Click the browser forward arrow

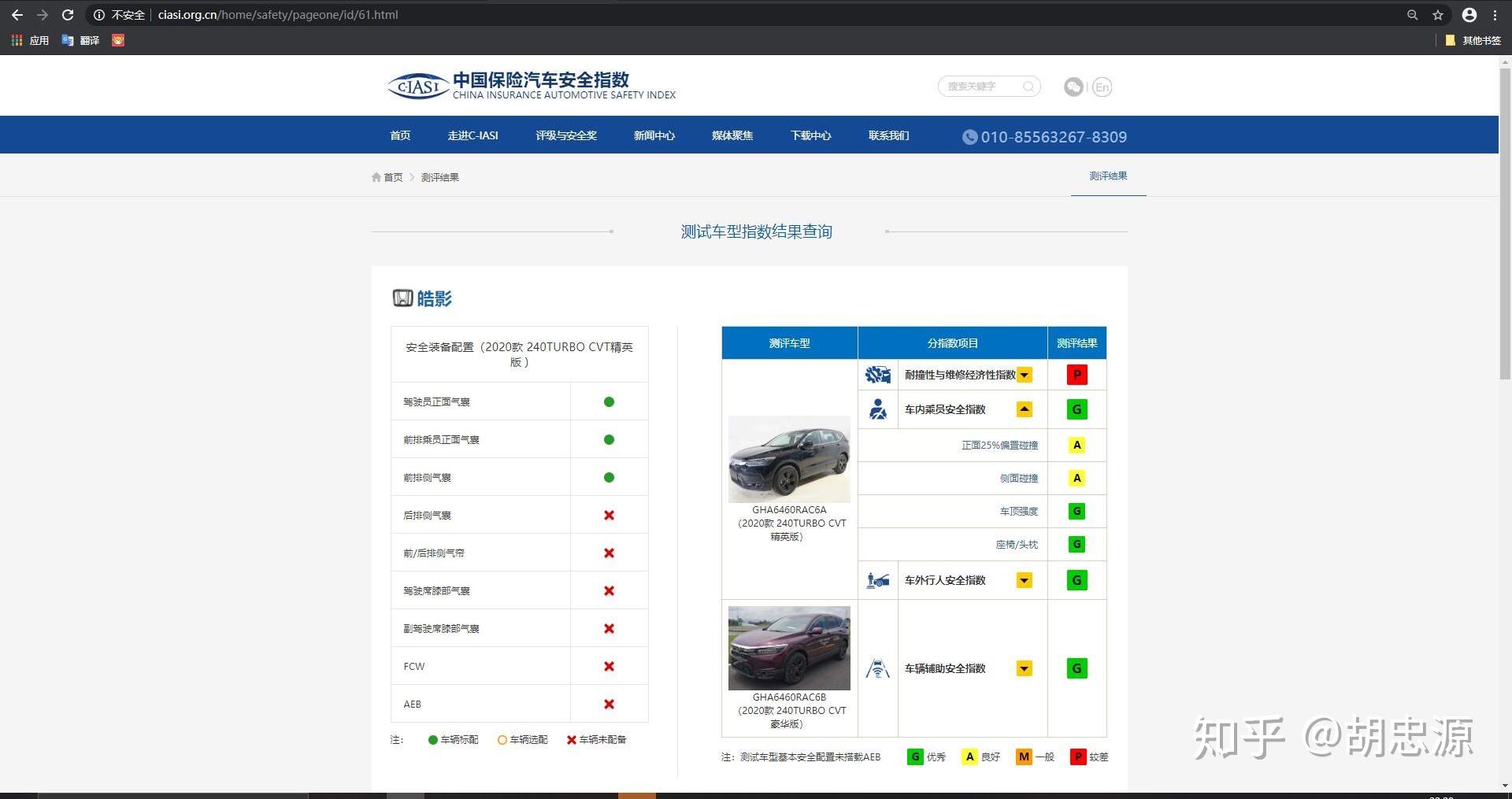tap(43, 15)
